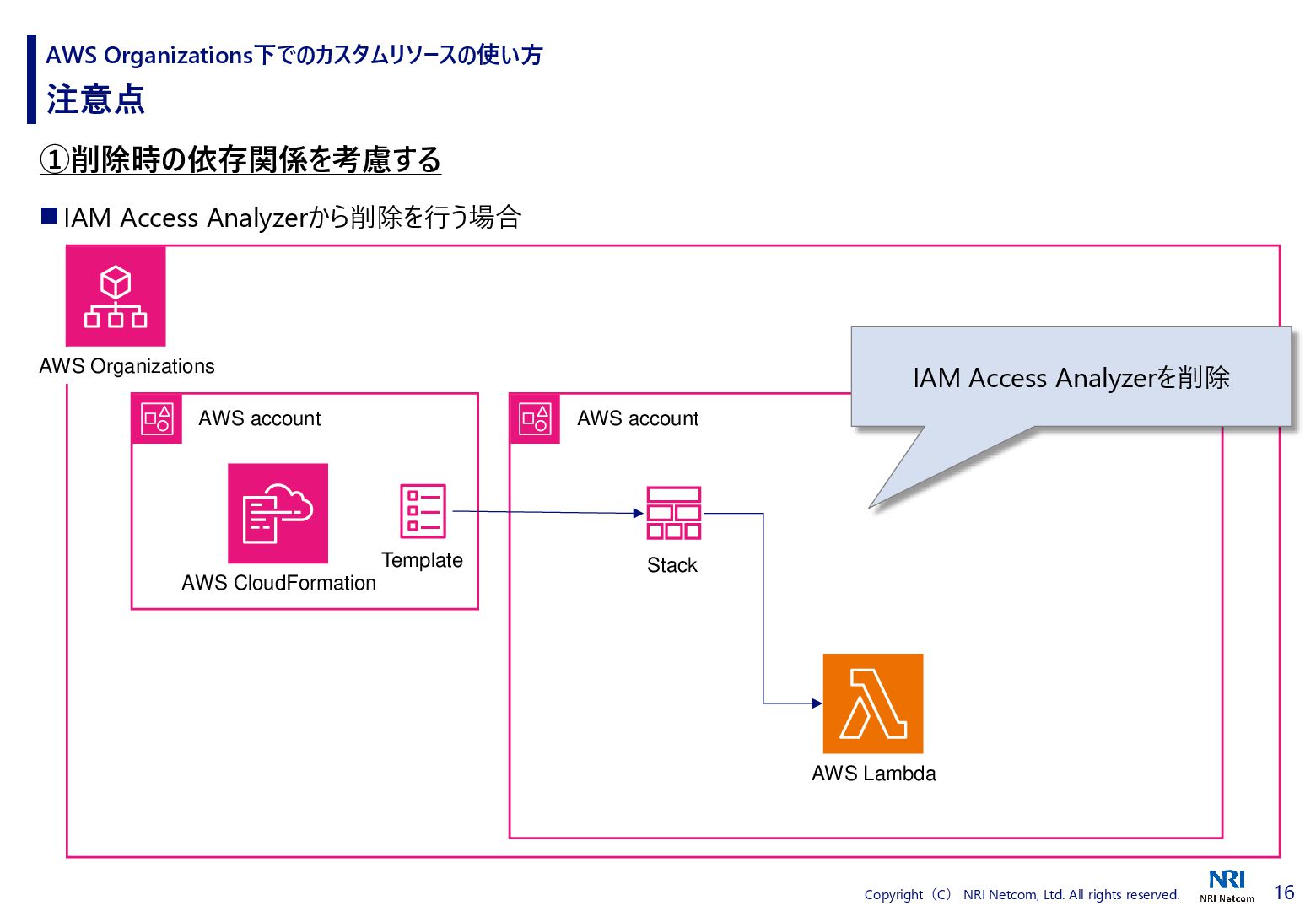Click the 'AWS CloudFormation' label
The height and width of the screenshot is (911, 1316).
click(x=278, y=583)
